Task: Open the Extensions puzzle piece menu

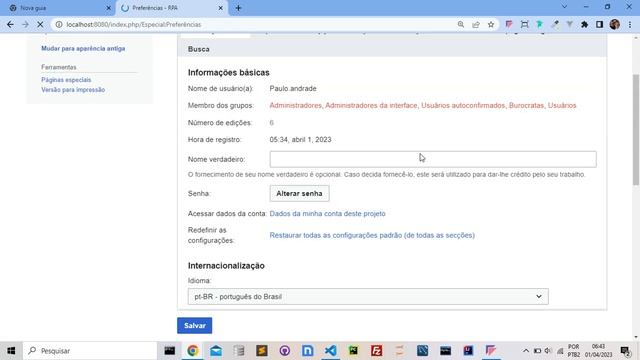Action: click(x=584, y=24)
